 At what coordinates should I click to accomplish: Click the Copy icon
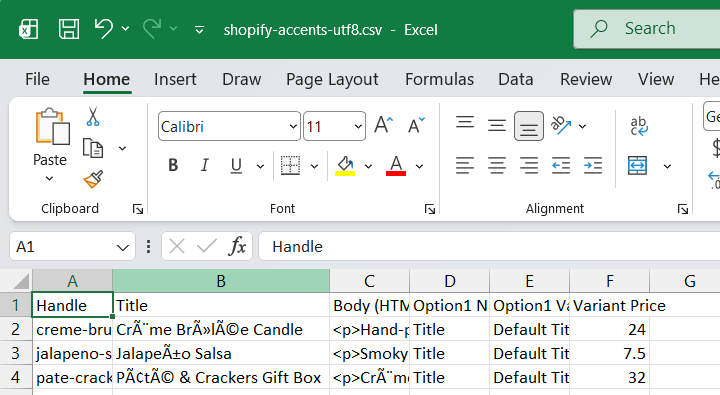(x=93, y=148)
